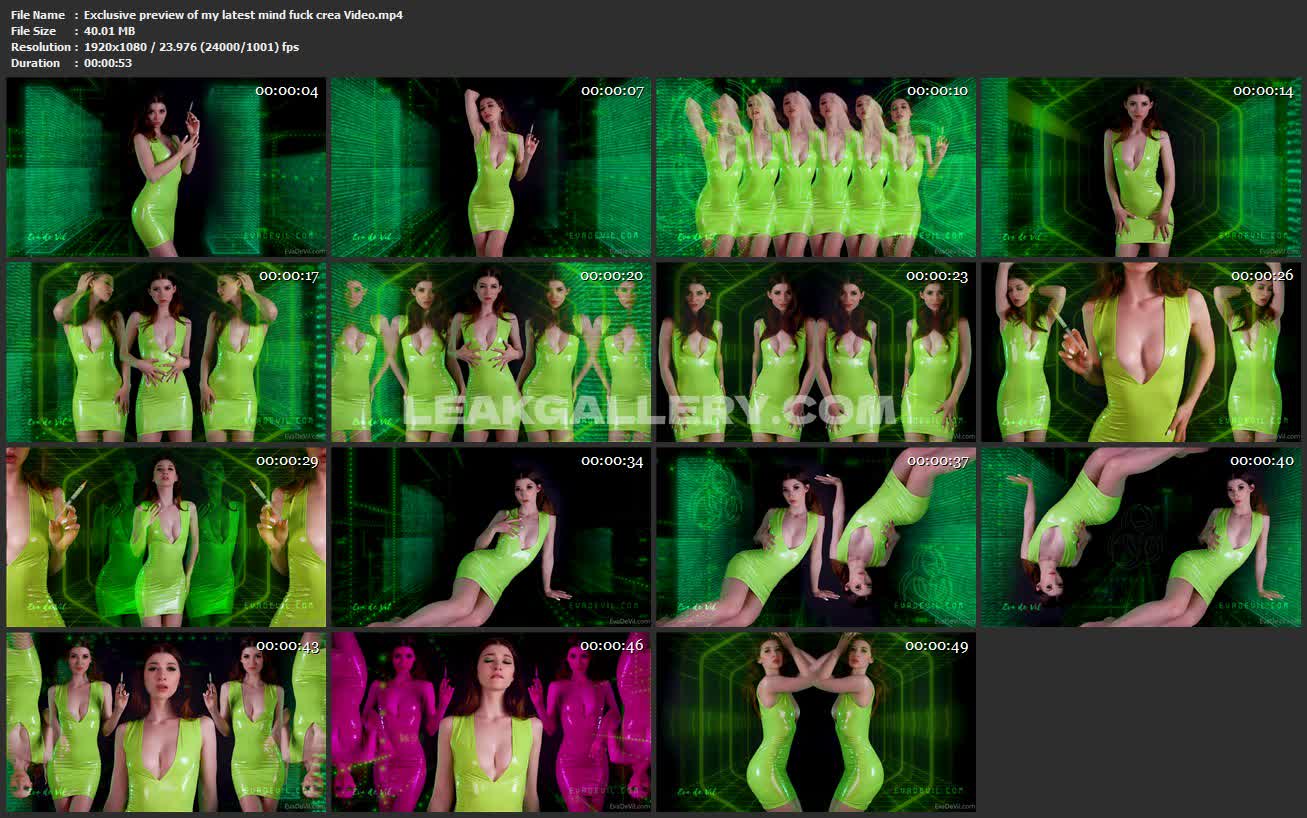1307x818 pixels.
Task: Click the last thumbnail at 00:00:49
Action: point(816,722)
